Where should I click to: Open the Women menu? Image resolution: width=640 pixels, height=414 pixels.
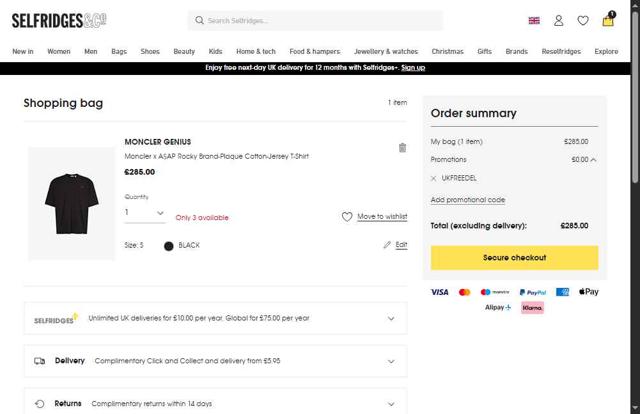point(59,51)
